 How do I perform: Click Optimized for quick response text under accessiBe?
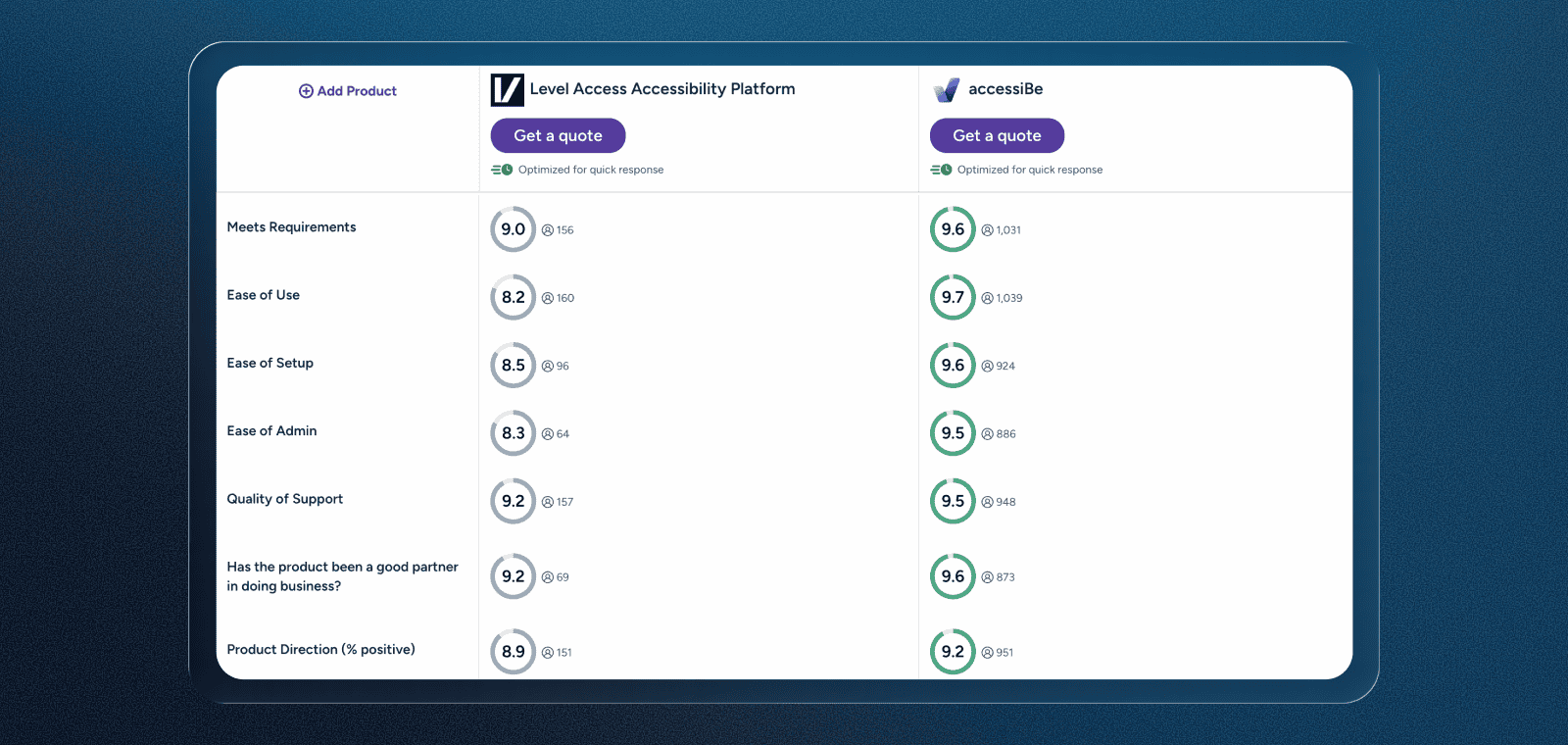pyautogui.click(x=1029, y=169)
